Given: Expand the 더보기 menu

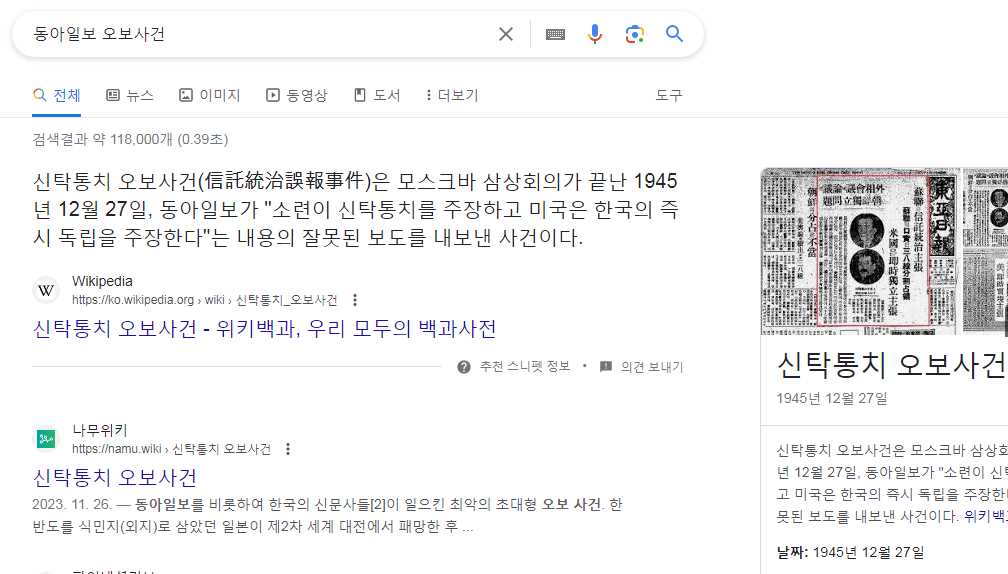Looking at the screenshot, I should 452,96.
